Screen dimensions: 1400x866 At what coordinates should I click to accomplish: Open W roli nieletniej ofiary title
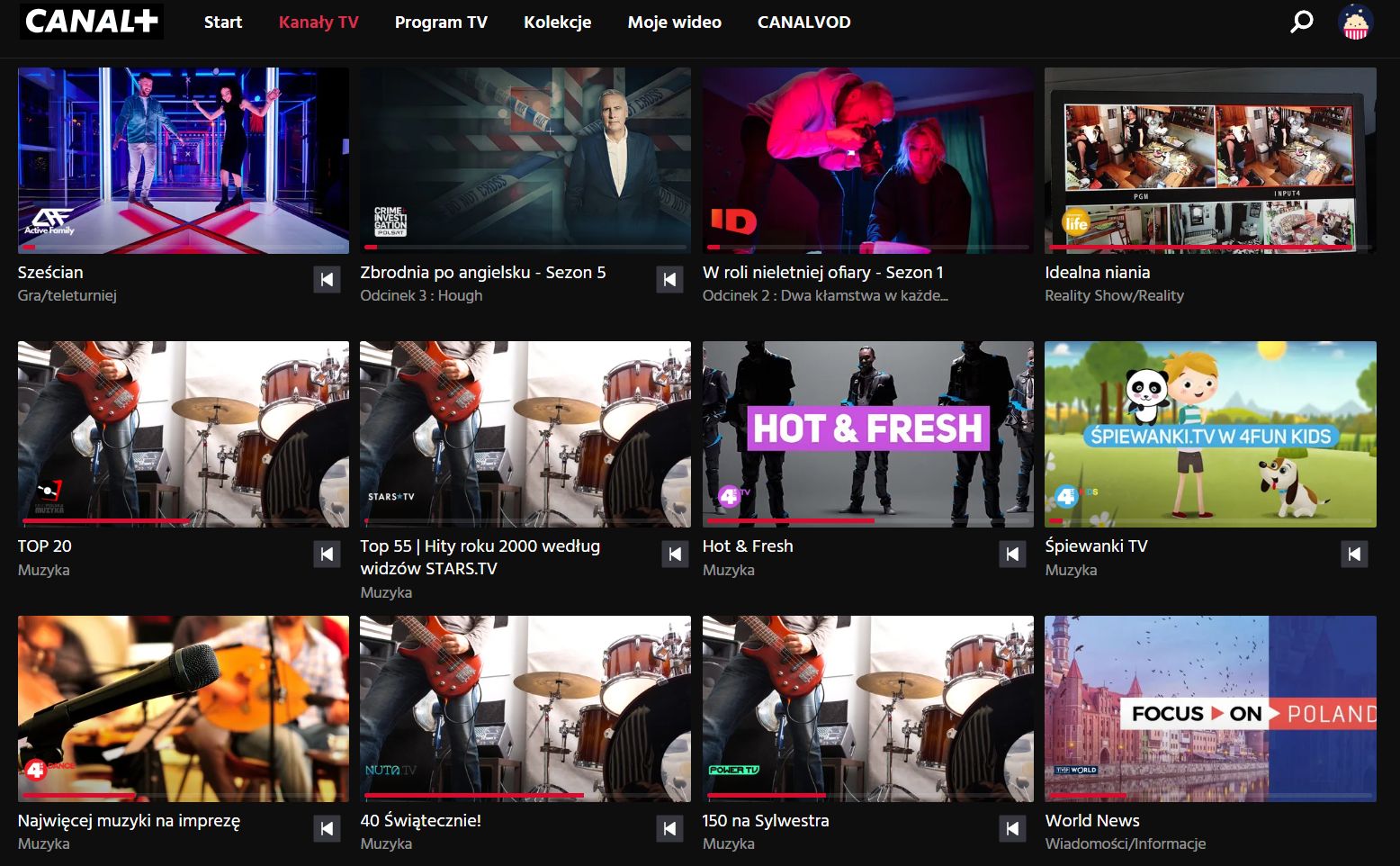(x=822, y=272)
